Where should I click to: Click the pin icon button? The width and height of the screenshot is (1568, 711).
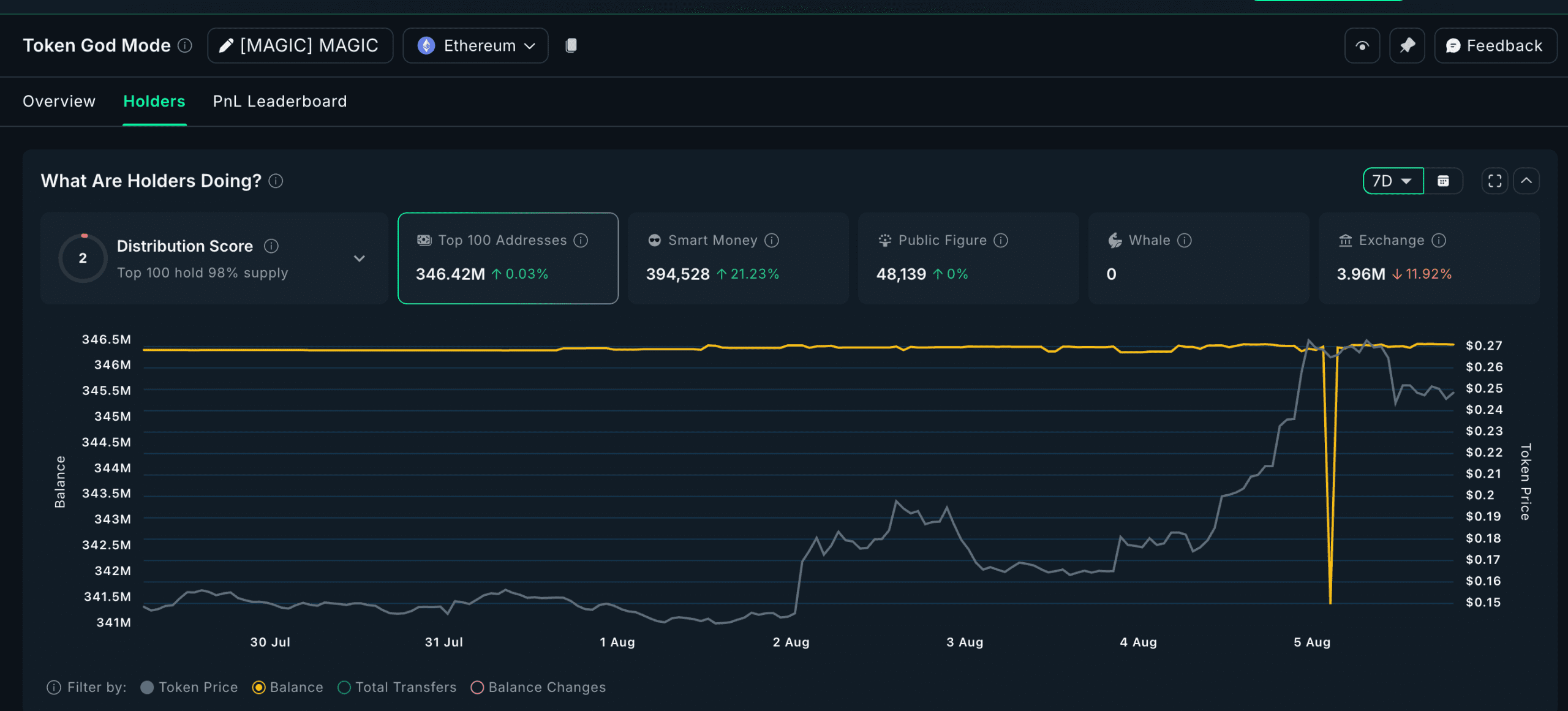tap(1407, 45)
